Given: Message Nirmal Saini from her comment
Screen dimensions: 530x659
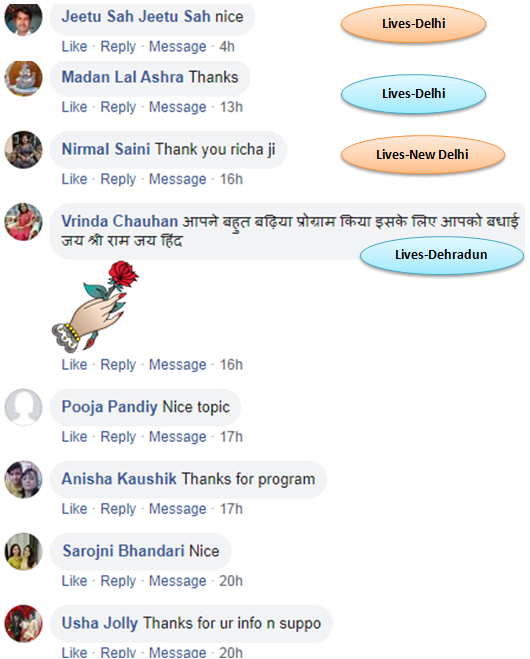Looking at the screenshot, I should tap(178, 179).
